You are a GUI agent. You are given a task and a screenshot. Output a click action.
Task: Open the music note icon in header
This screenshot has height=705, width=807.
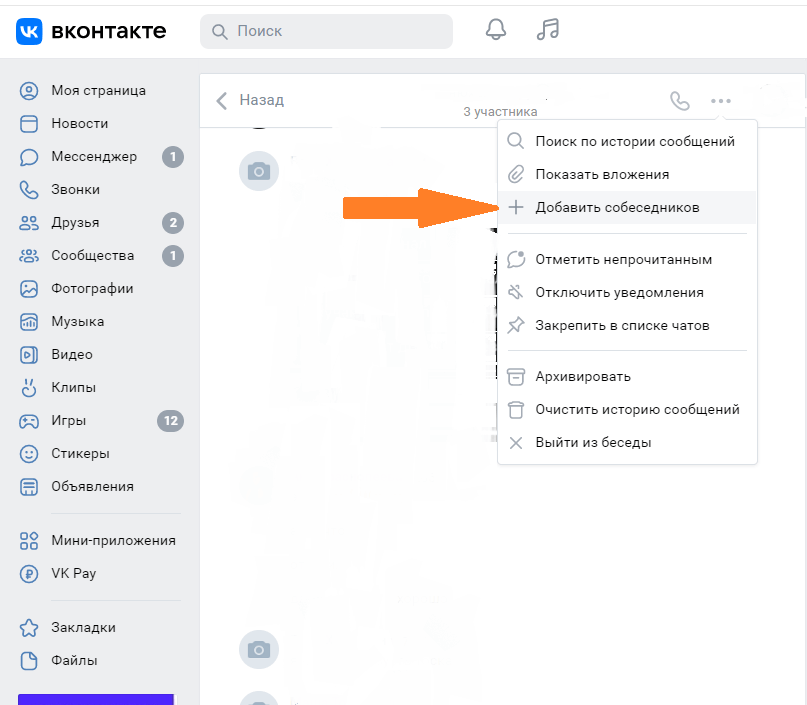point(547,30)
